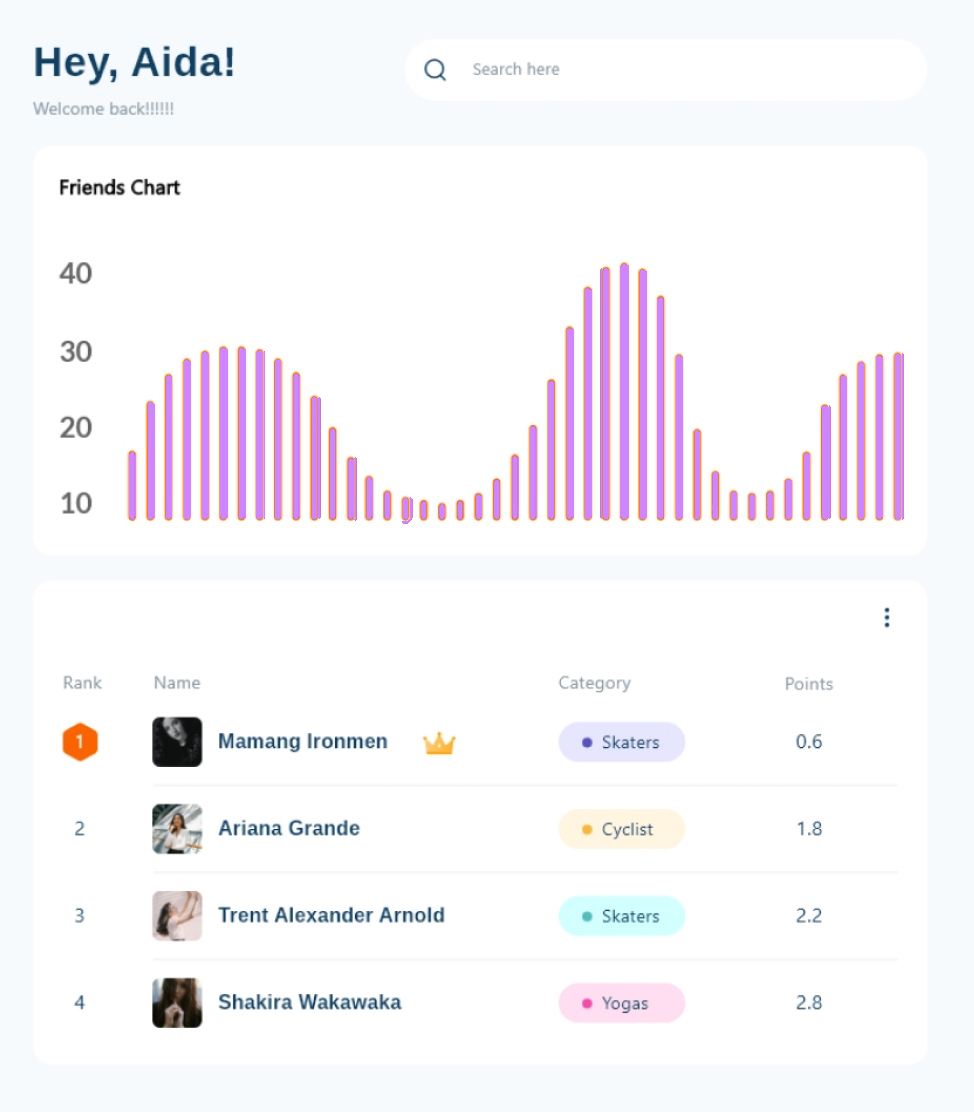Click Trent Alexander Arnold's avatar
Viewport: 974px width, 1112px height.
click(x=177, y=916)
